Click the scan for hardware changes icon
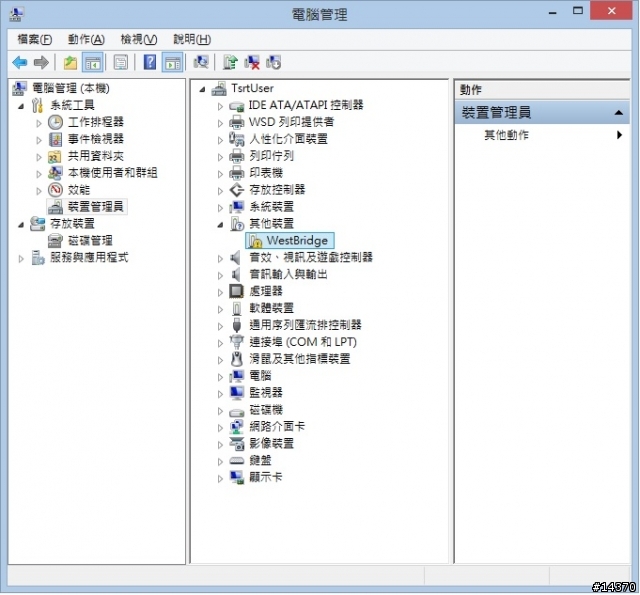 [201, 62]
